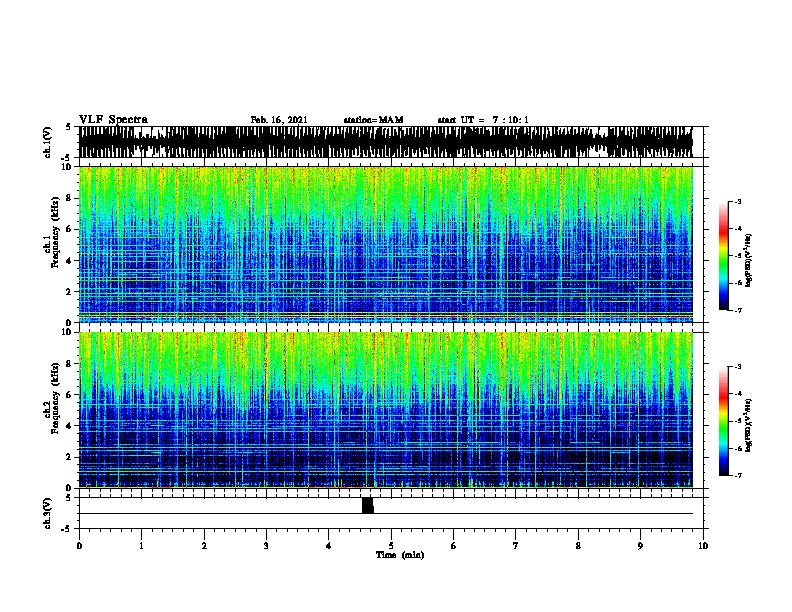Click the ch.1(V) waveform axis label

coord(47,142)
